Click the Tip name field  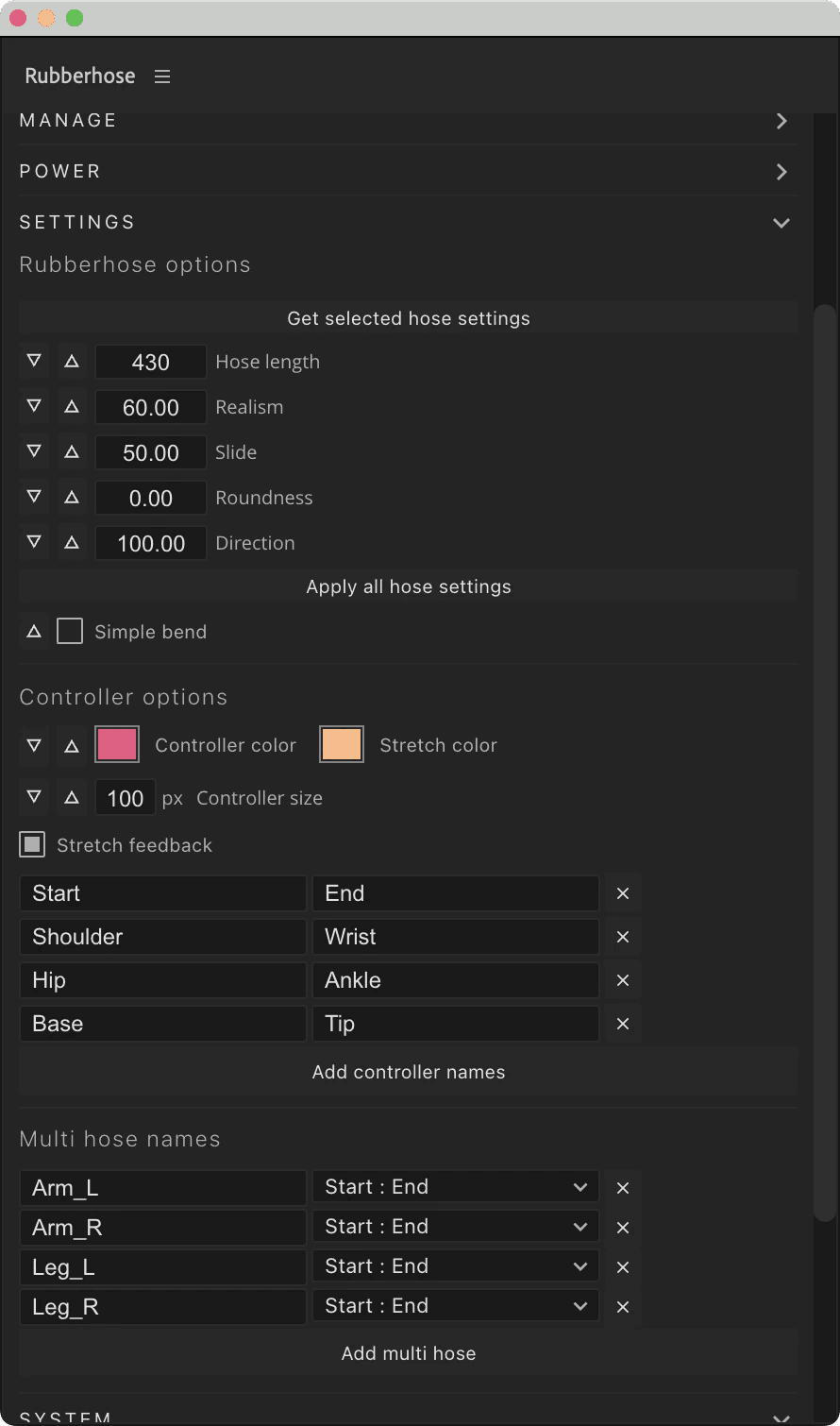pyautogui.click(x=456, y=1024)
